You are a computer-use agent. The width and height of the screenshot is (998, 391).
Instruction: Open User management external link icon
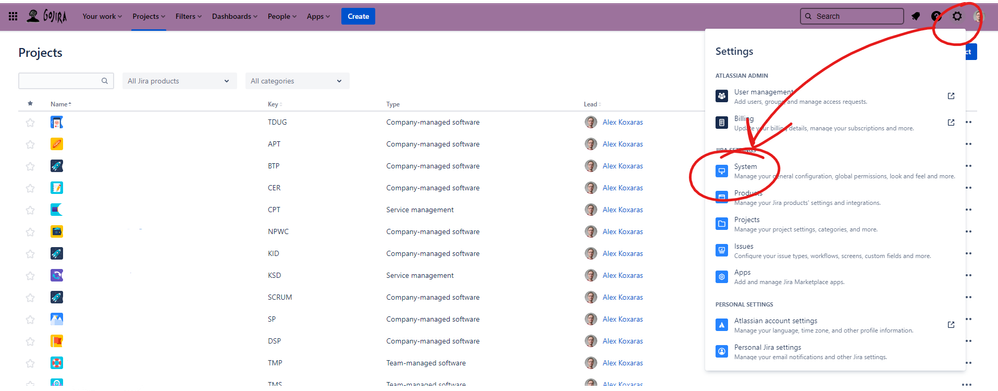click(x=951, y=96)
